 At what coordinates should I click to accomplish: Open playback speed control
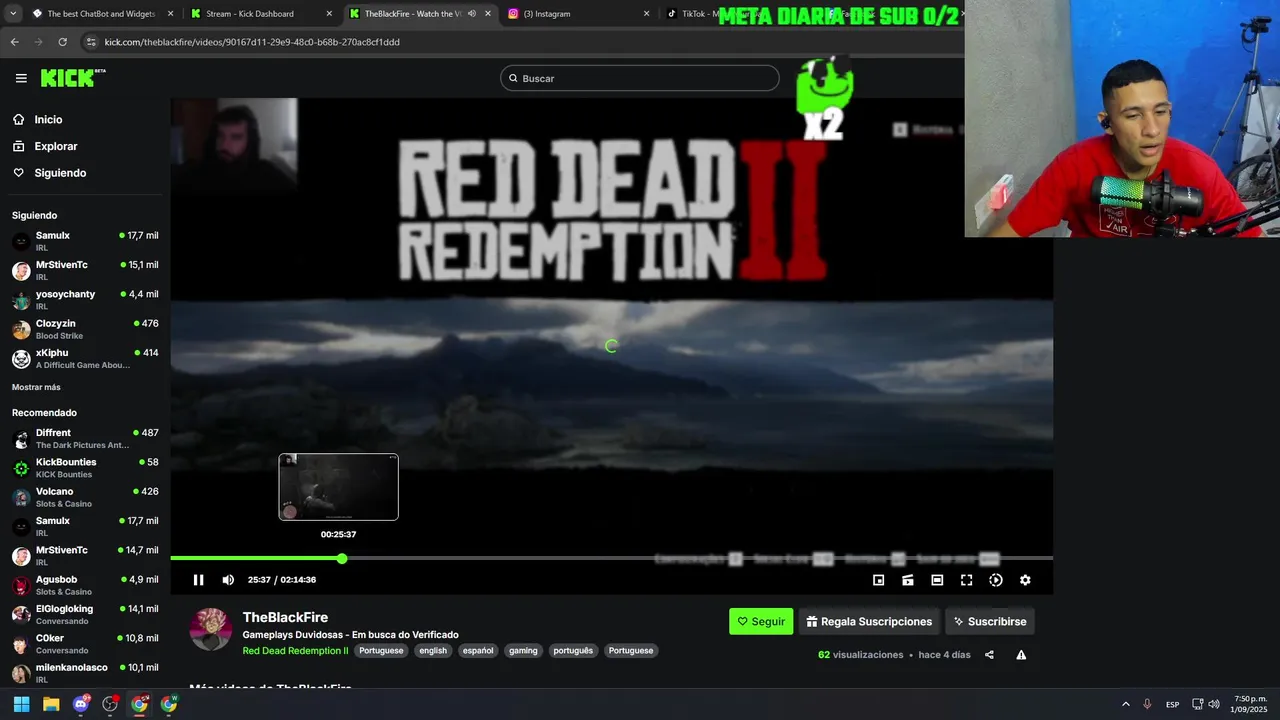tap(996, 580)
